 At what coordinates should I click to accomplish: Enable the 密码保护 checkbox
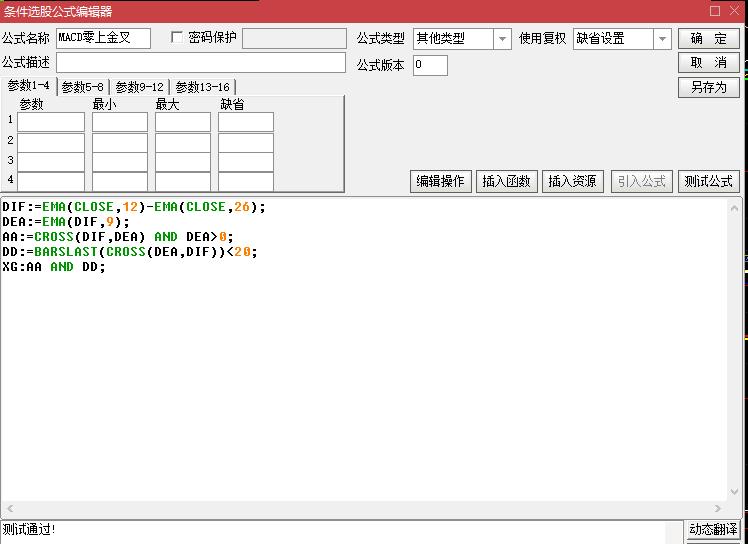click(x=178, y=38)
